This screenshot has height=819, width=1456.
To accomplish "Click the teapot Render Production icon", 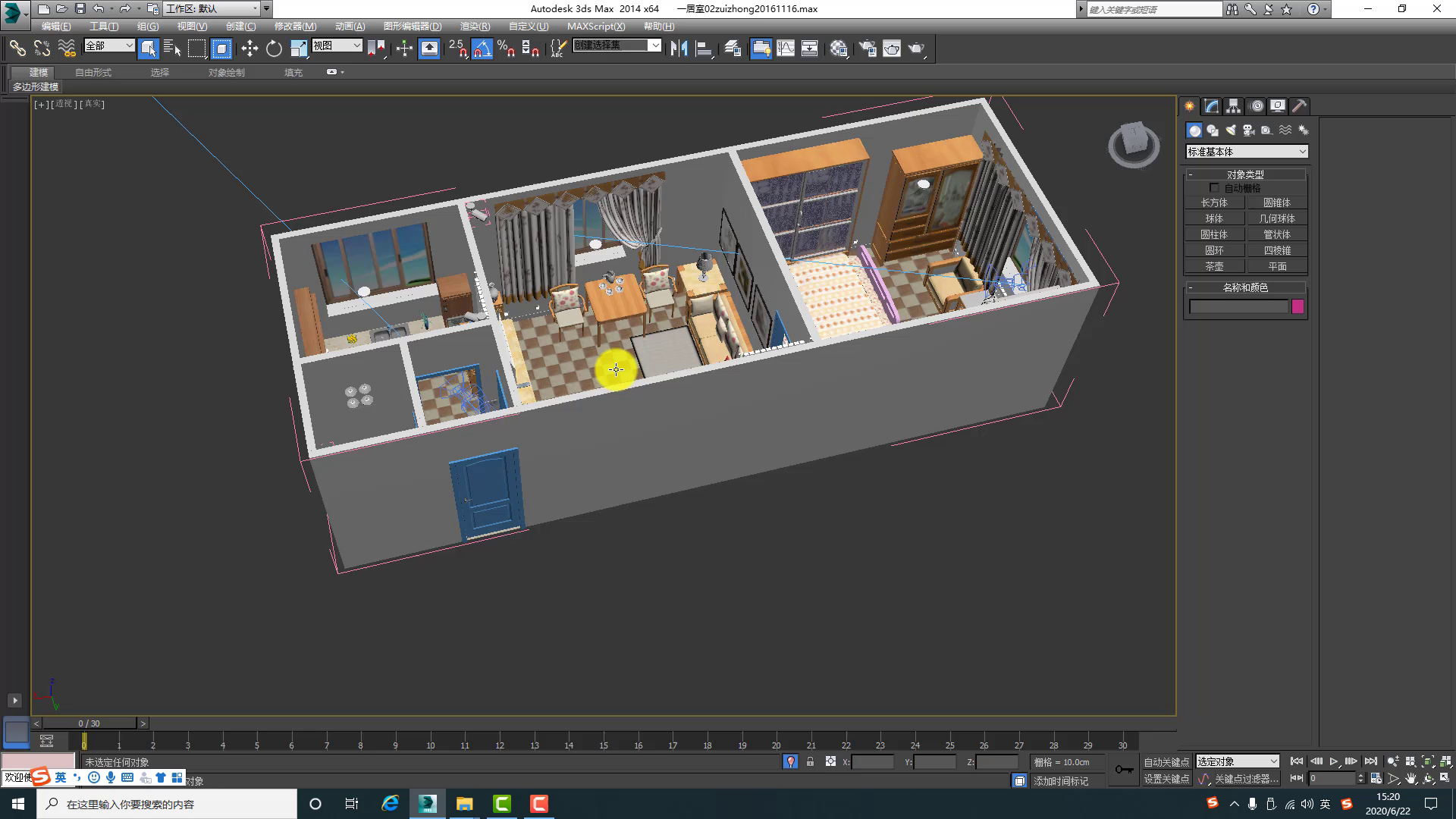I will point(917,49).
